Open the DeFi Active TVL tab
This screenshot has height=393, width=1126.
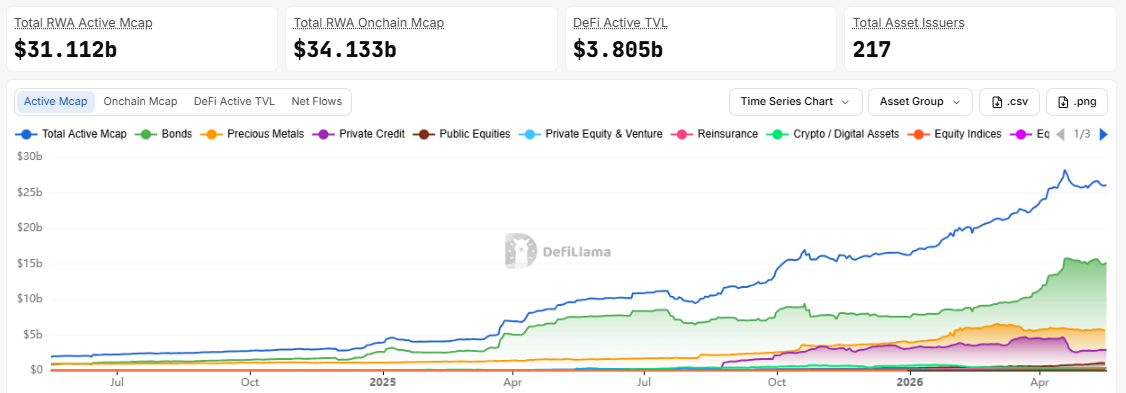pyautogui.click(x=234, y=101)
